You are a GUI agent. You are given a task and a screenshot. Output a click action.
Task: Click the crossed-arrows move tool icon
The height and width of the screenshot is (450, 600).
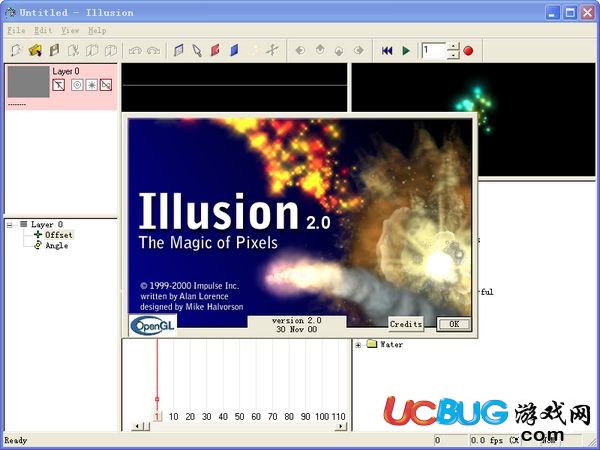click(x=272, y=50)
